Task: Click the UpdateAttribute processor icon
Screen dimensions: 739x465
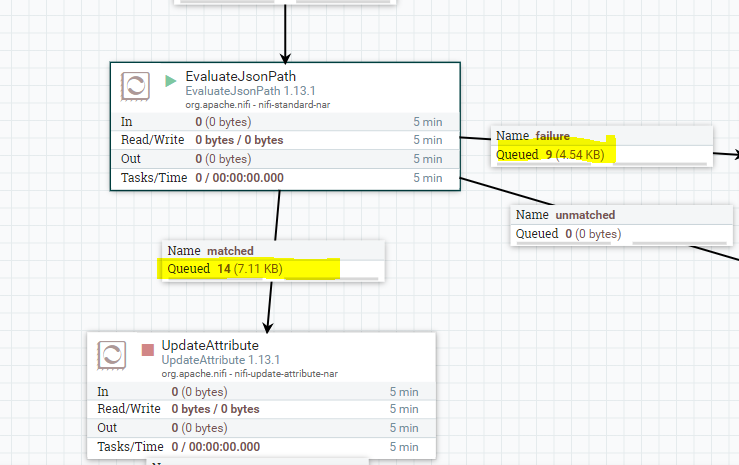Action: 112,355
